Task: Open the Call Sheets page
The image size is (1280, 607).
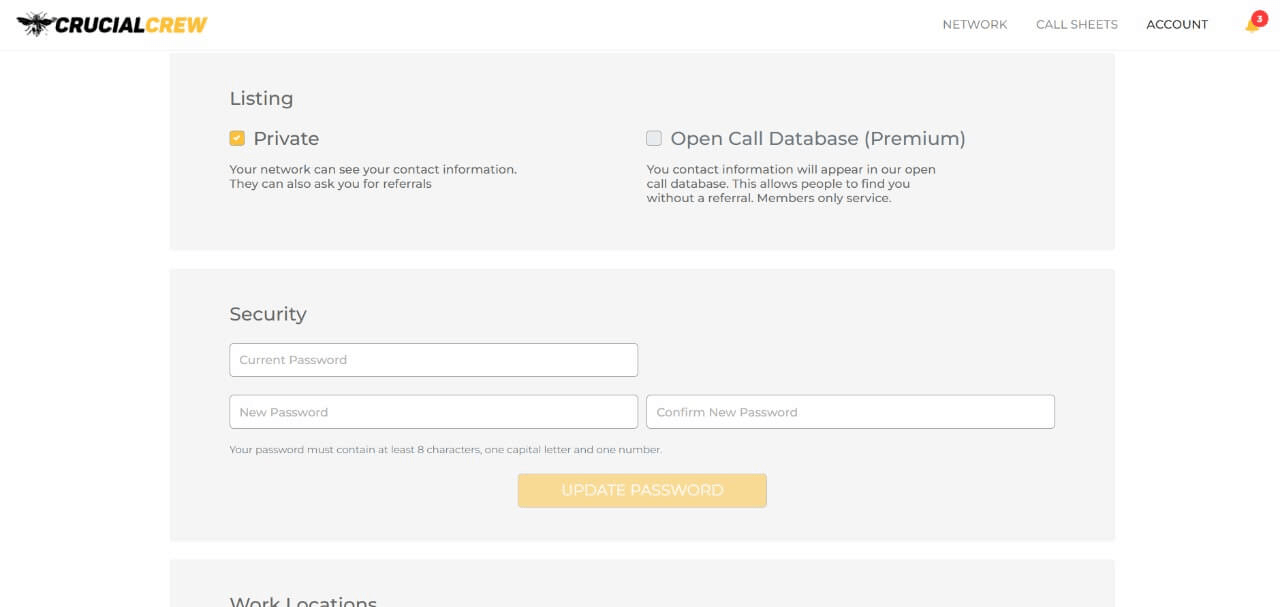Action: click(x=1076, y=24)
